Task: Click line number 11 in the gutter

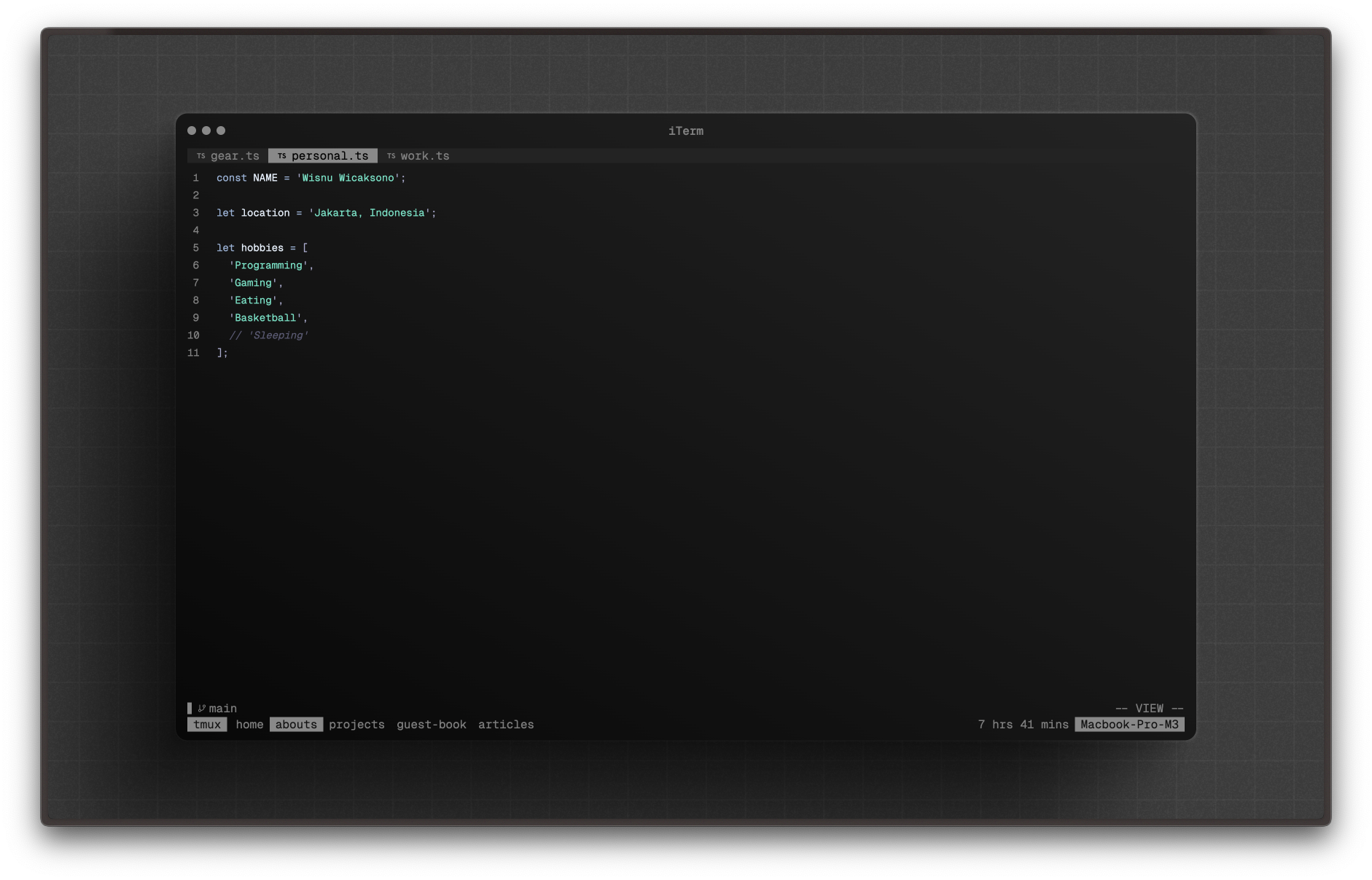Action: 193,353
